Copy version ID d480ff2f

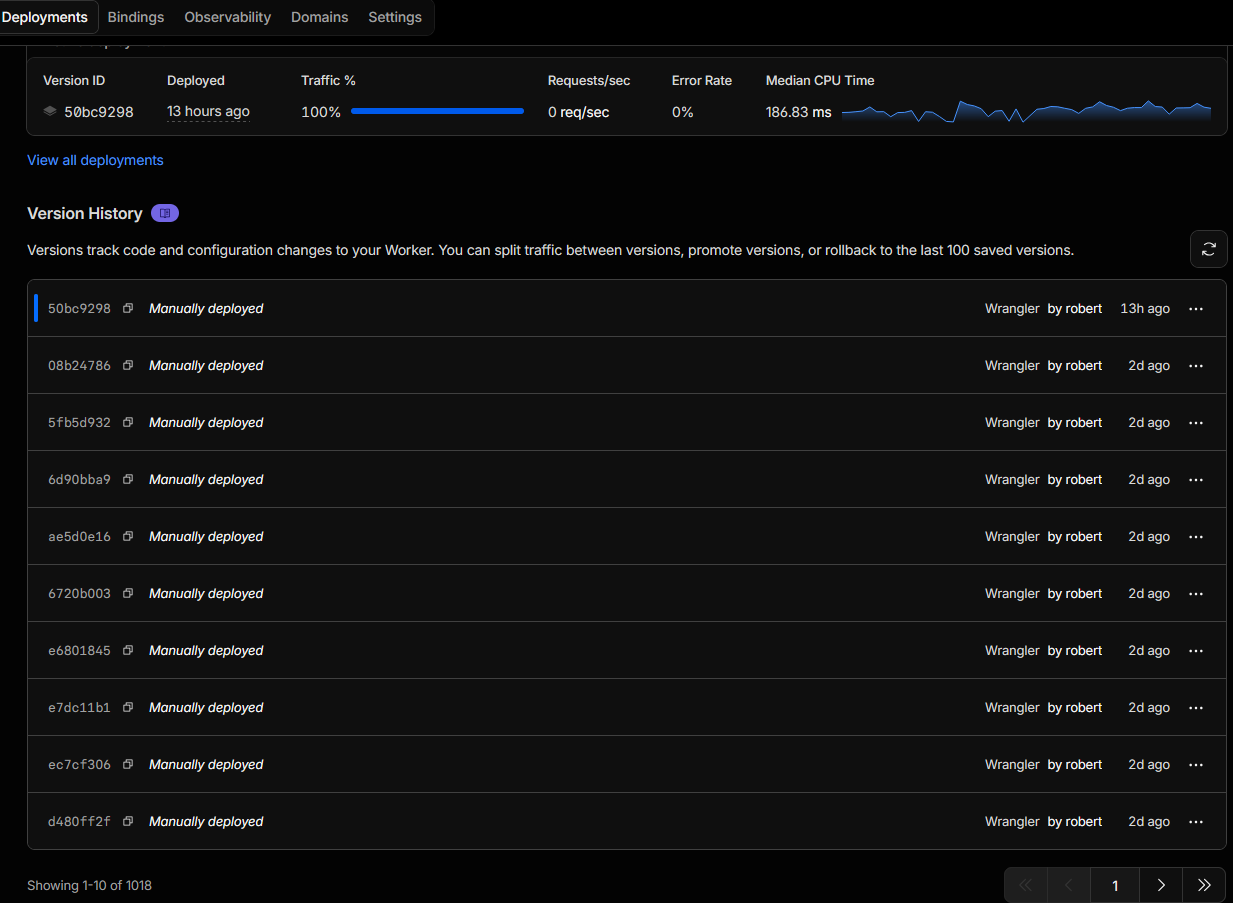(x=128, y=822)
